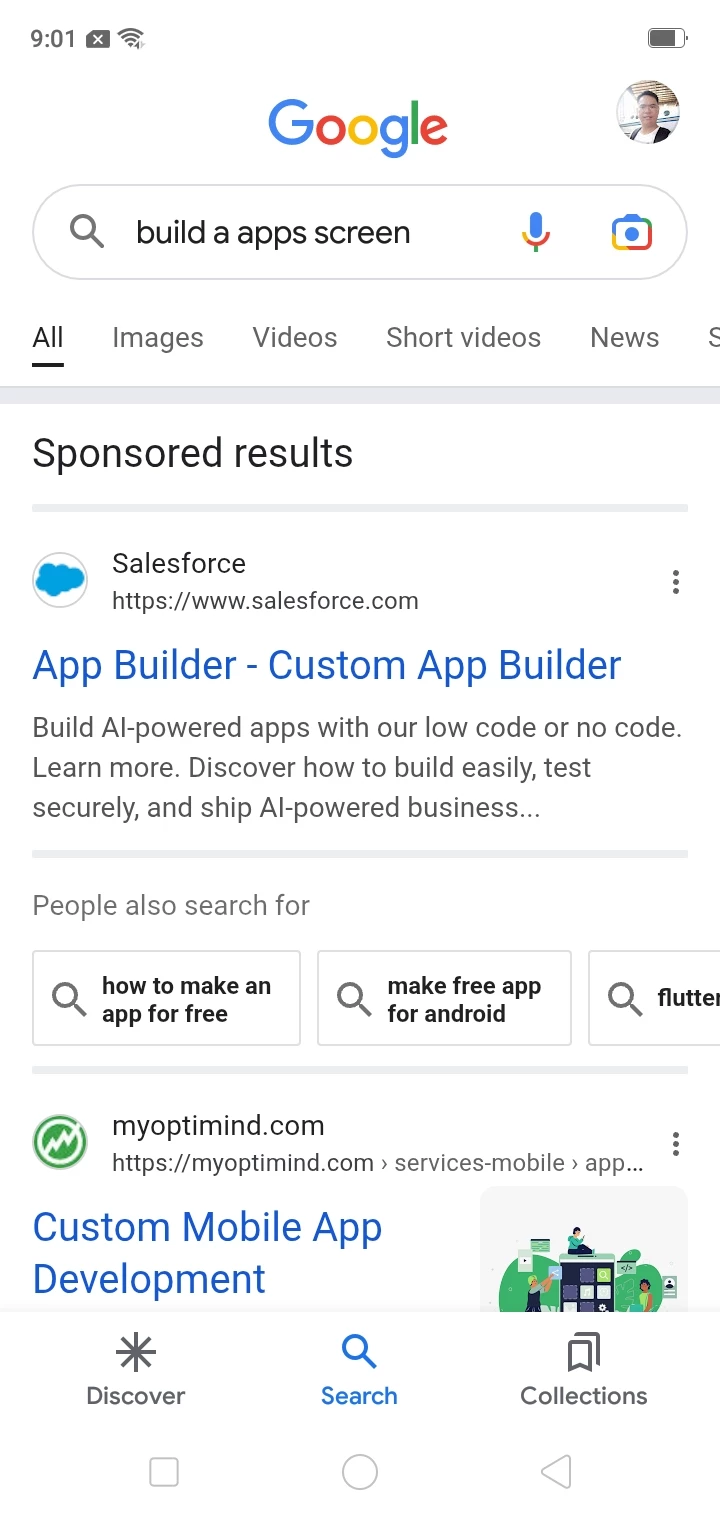Open Collections bookmark icon

(583, 1354)
